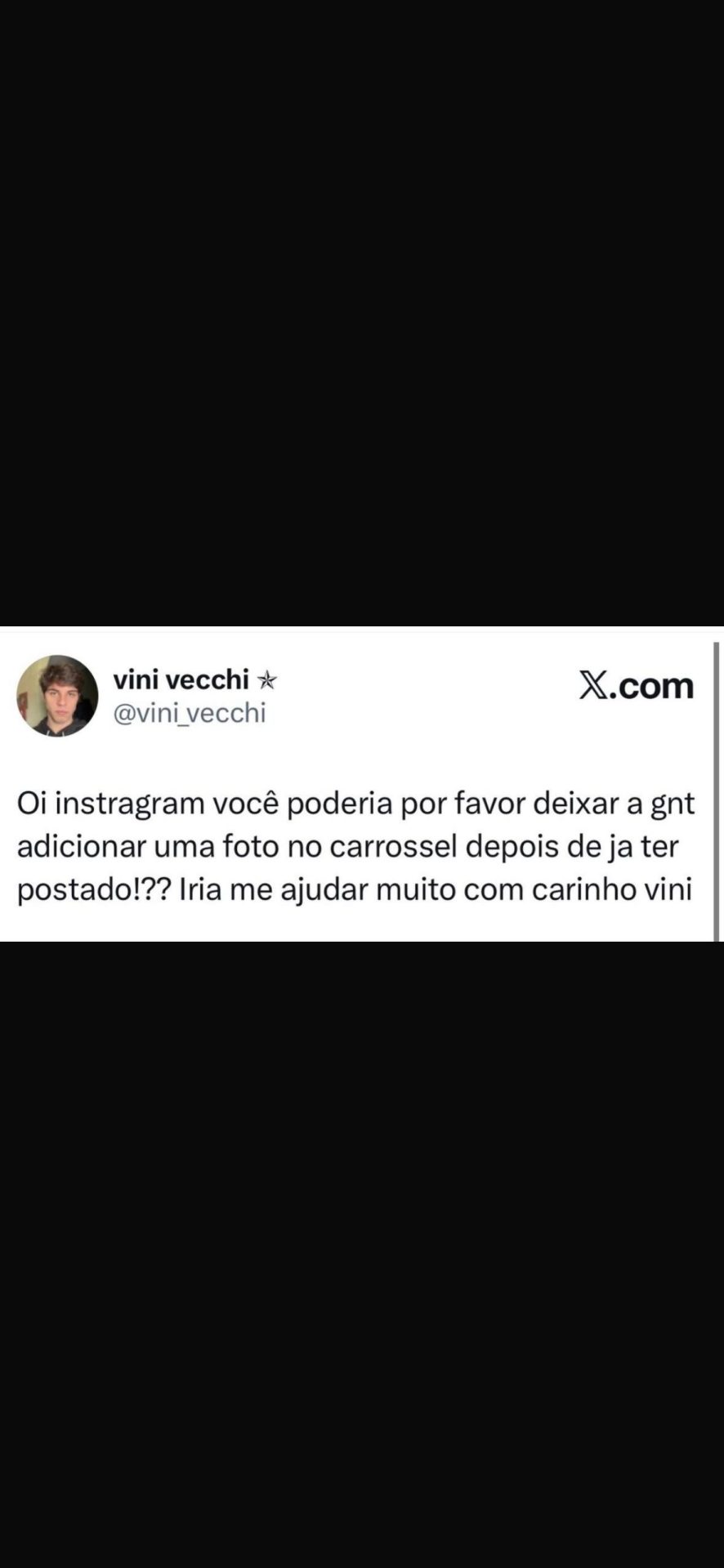Click the star badge beside vini vecchi

(266, 679)
